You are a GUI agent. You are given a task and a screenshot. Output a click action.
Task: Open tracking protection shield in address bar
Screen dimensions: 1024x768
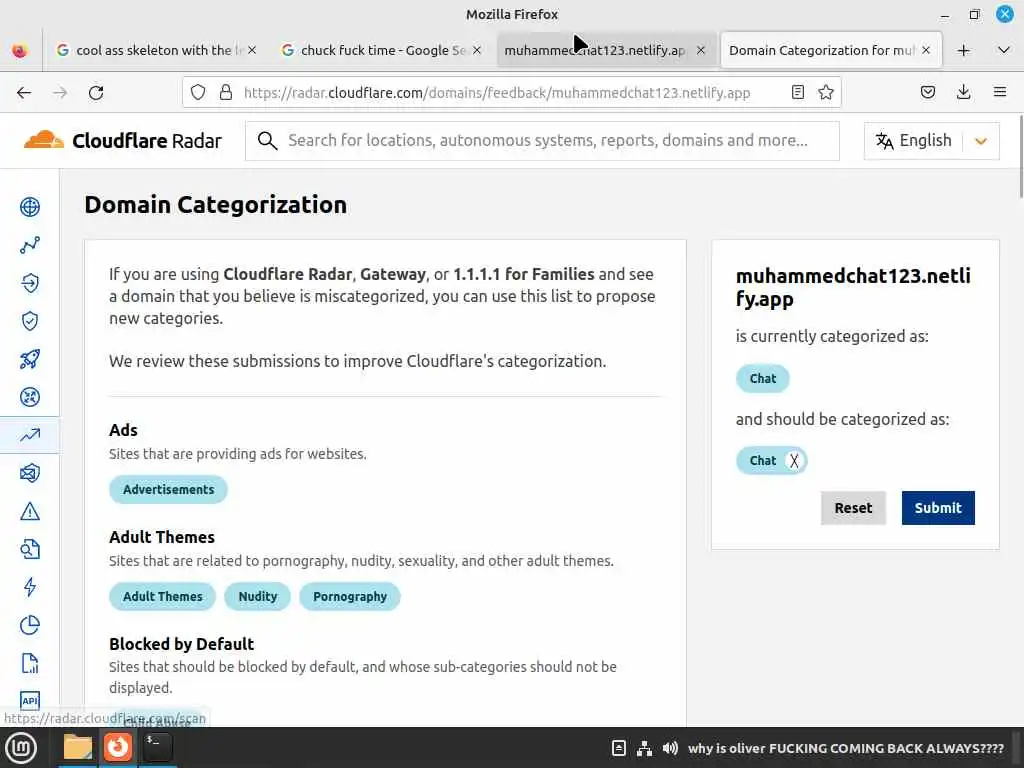click(198, 93)
